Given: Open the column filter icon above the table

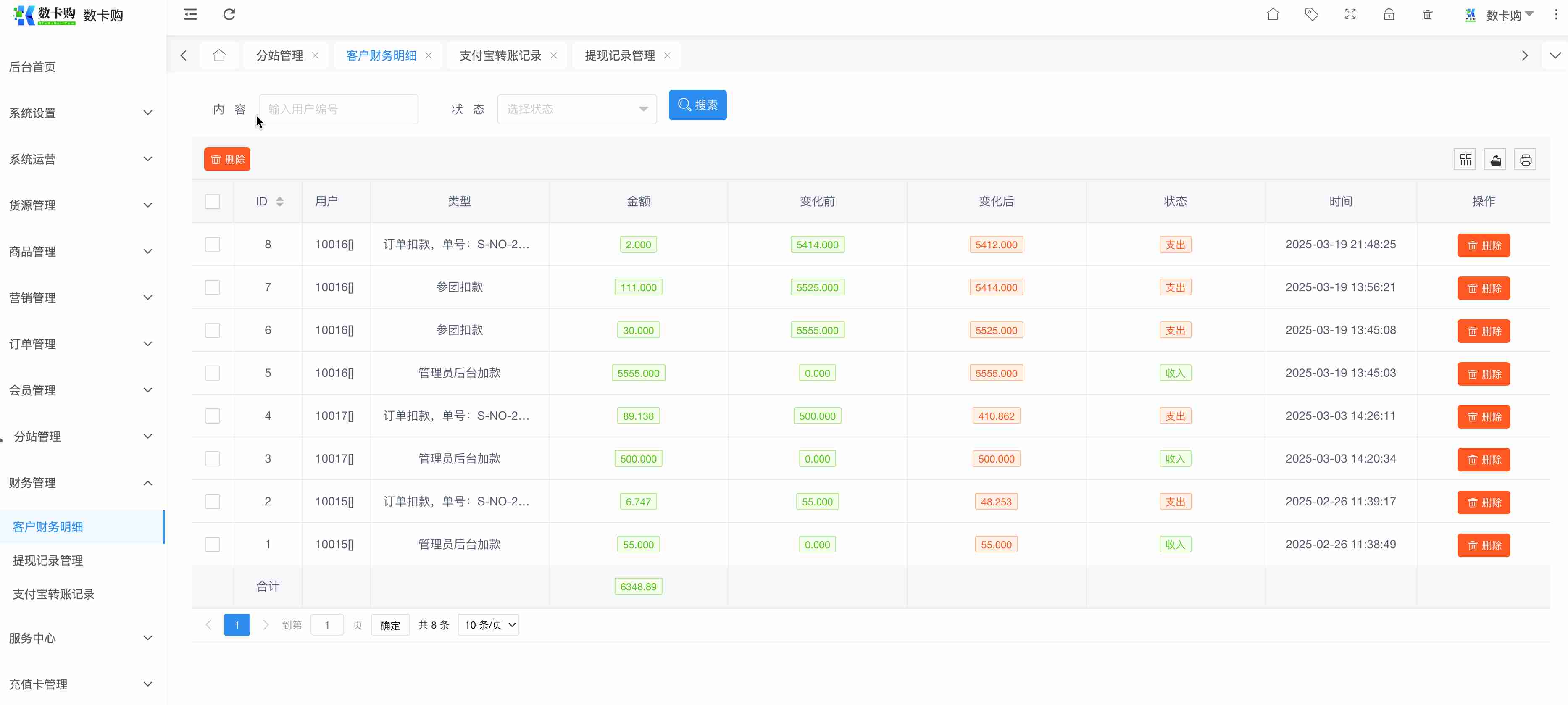Looking at the screenshot, I should [x=1466, y=160].
